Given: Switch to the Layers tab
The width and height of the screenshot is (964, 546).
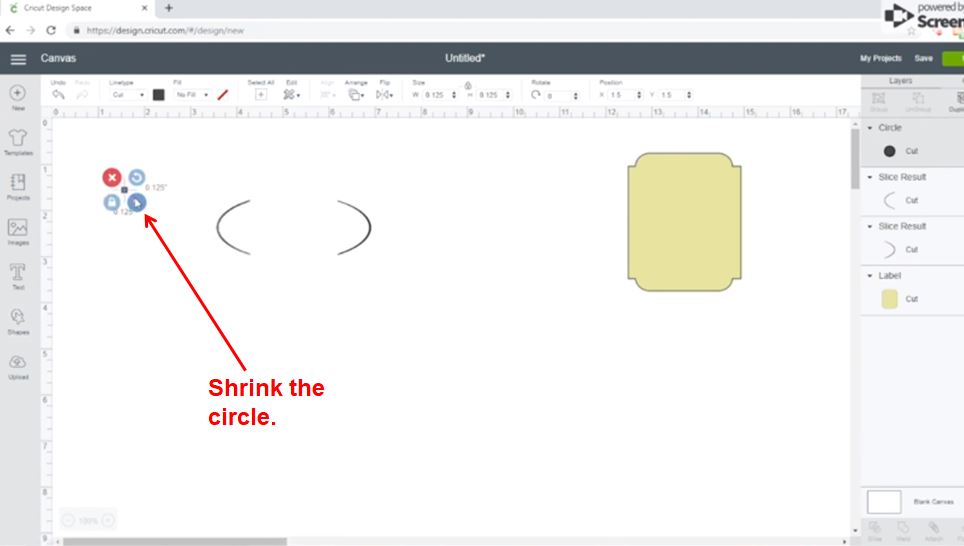Looking at the screenshot, I should (900, 81).
